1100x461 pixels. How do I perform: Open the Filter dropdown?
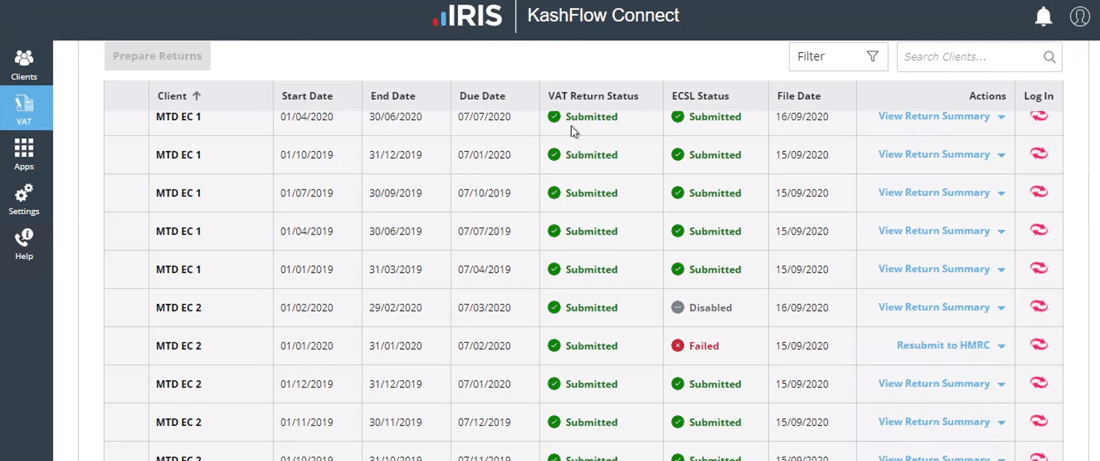tap(838, 57)
